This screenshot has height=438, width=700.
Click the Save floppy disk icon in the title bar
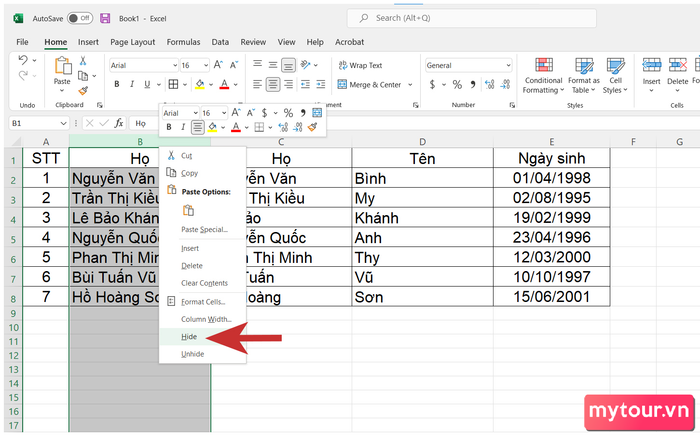tap(105, 18)
